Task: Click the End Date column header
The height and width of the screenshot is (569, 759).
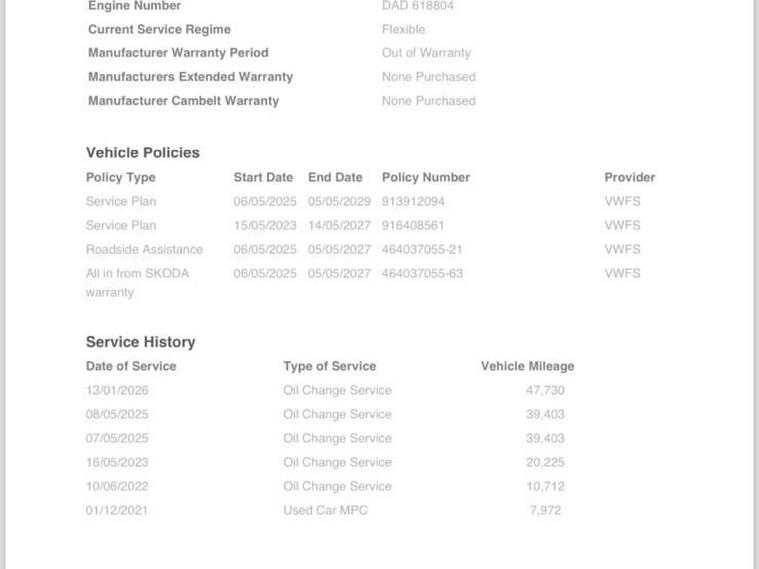Action: (335, 177)
